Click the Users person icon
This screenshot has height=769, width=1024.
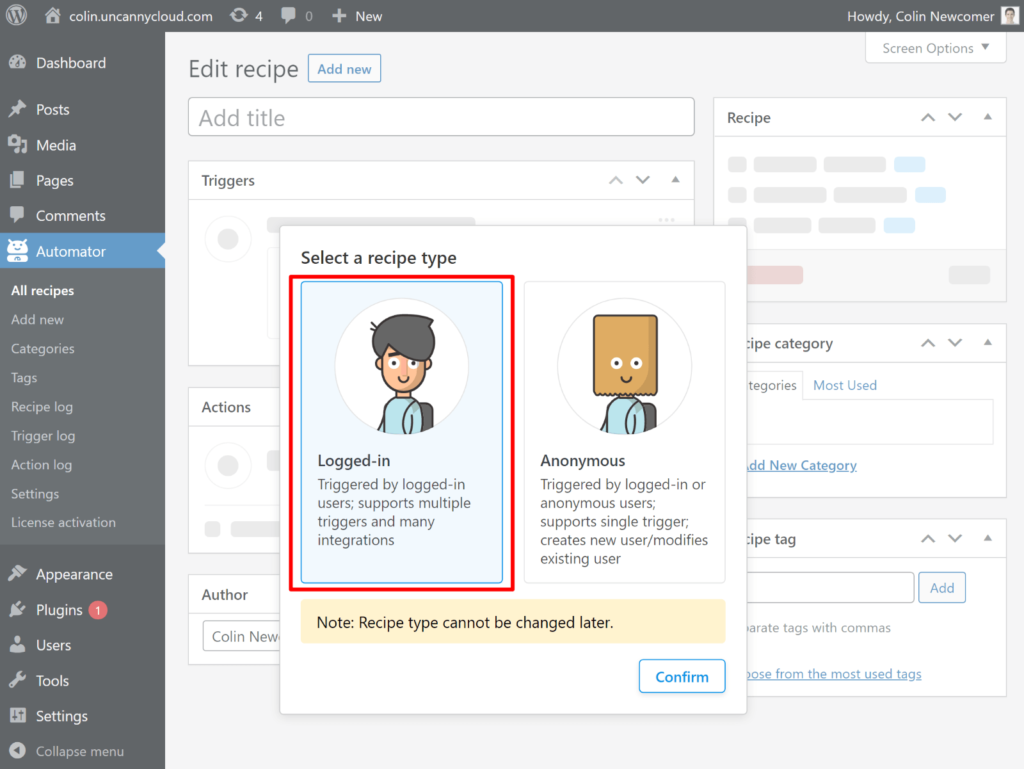18,645
